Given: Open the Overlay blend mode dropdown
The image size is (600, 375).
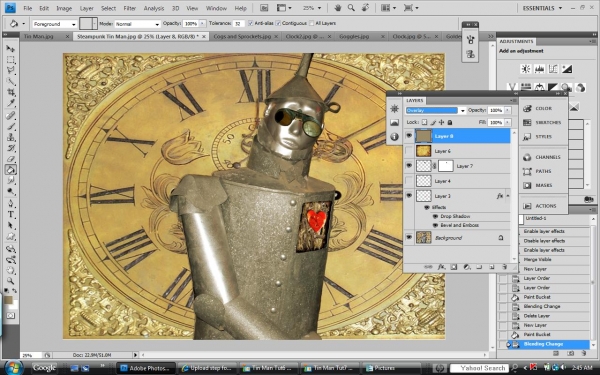Looking at the screenshot, I should pos(462,111).
